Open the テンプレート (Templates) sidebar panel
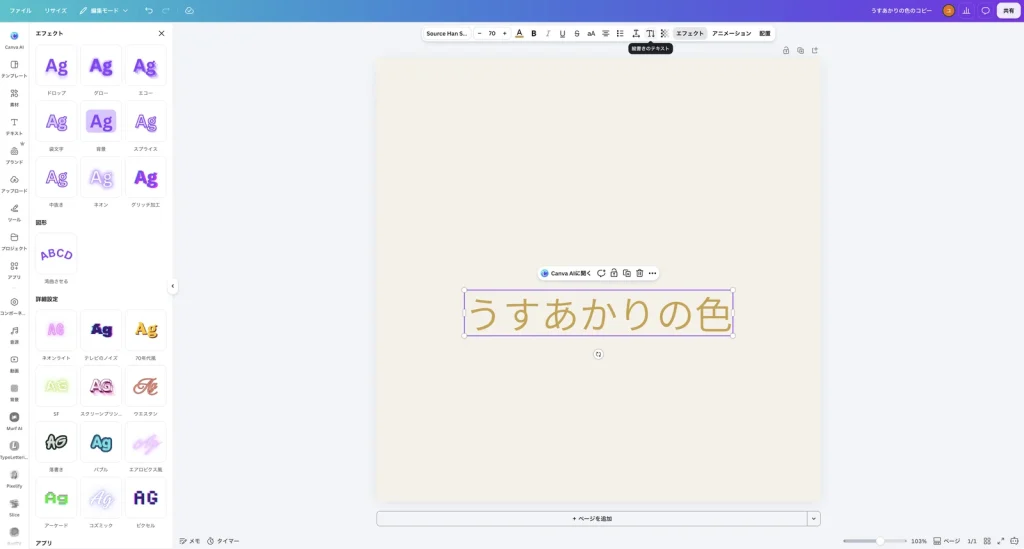 pos(14,69)
